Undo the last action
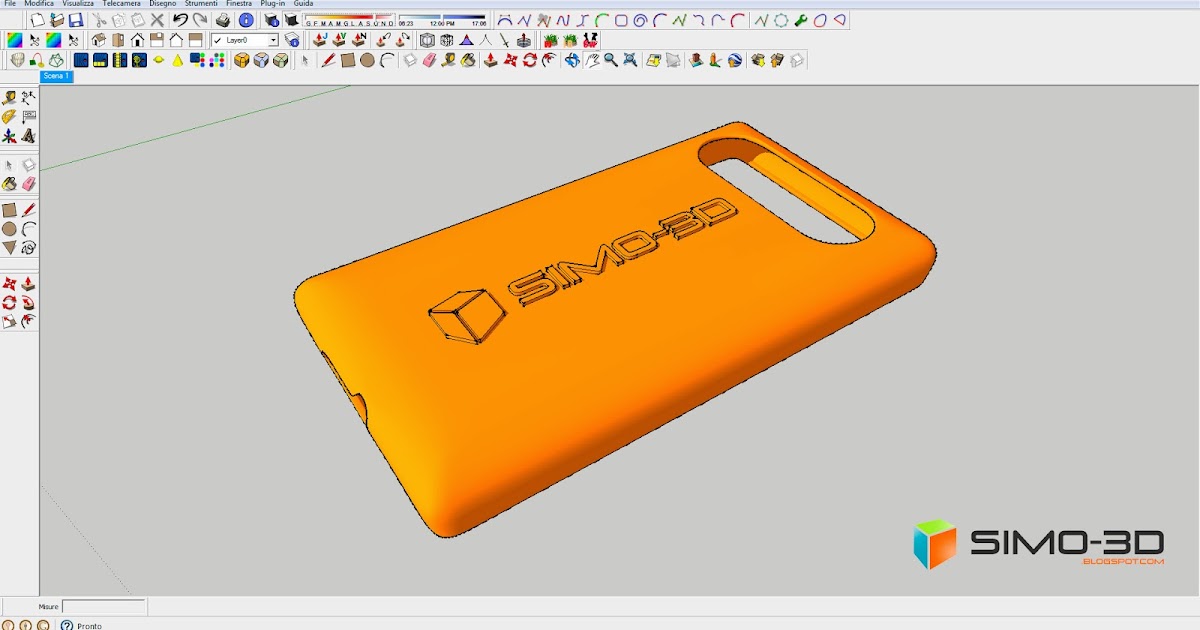This screenshot has height=630, width=1200. coord(180,20)
